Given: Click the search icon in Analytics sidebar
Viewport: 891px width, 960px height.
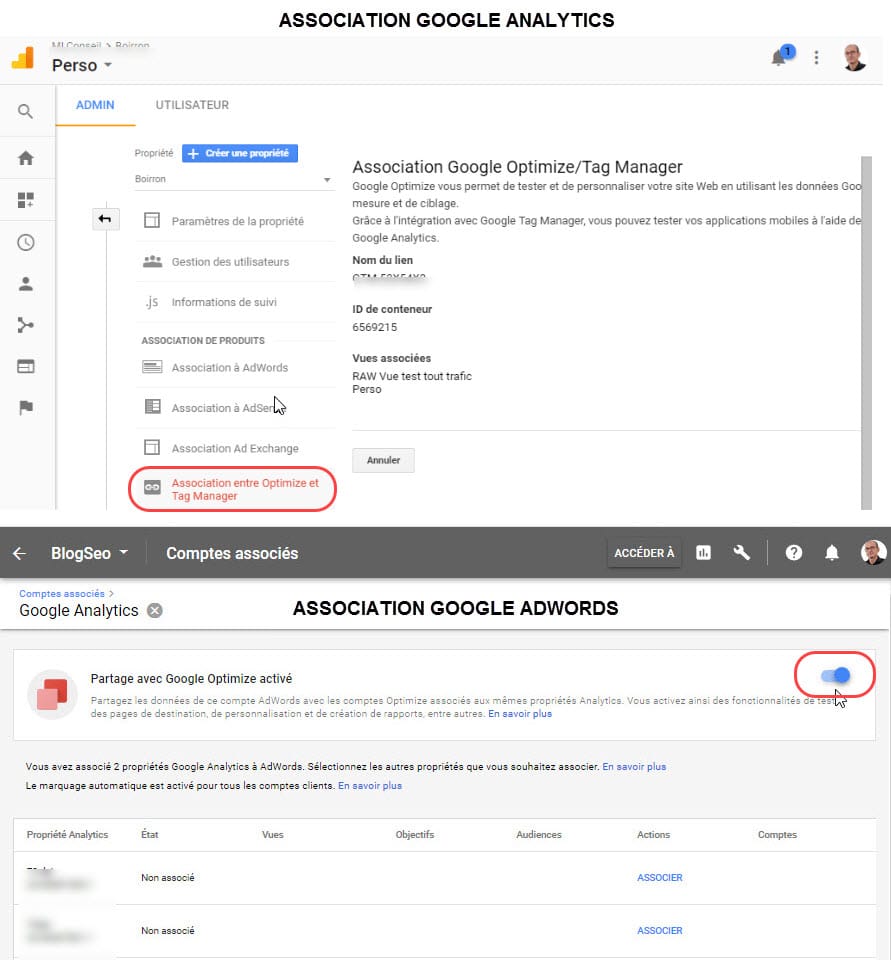Looking at the screenshot, I should click(x=25, y=111).
